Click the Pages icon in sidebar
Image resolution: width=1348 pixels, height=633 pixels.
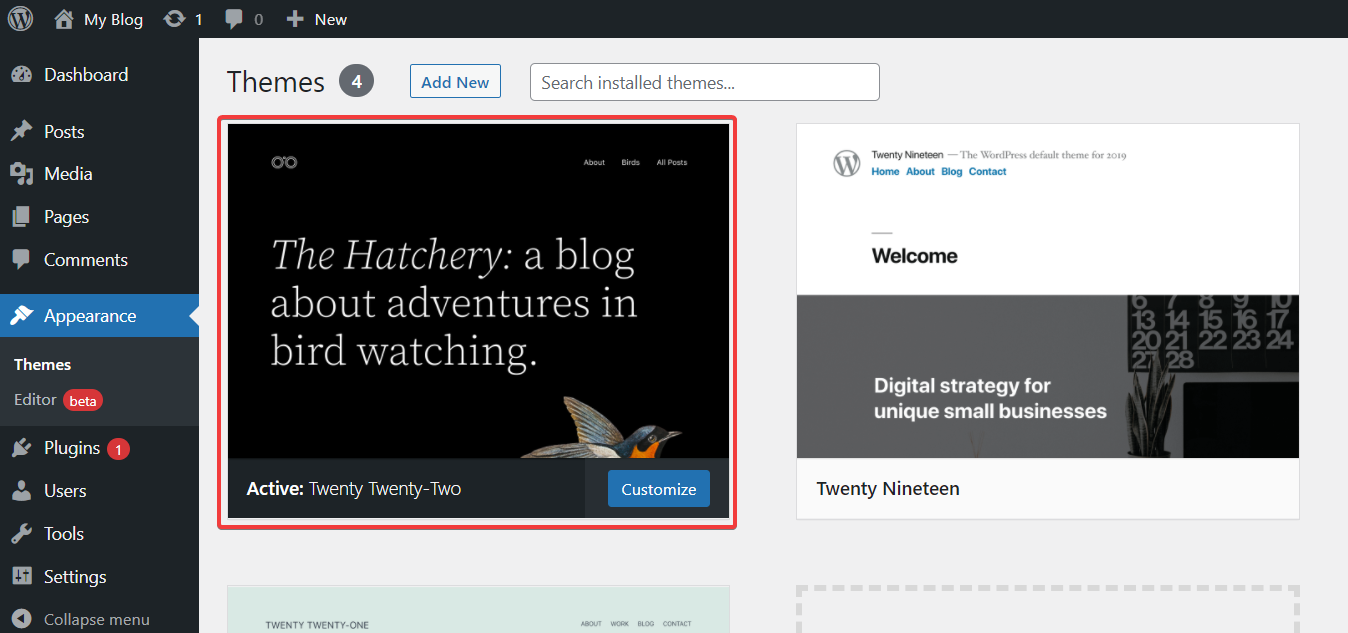(21, 217)
